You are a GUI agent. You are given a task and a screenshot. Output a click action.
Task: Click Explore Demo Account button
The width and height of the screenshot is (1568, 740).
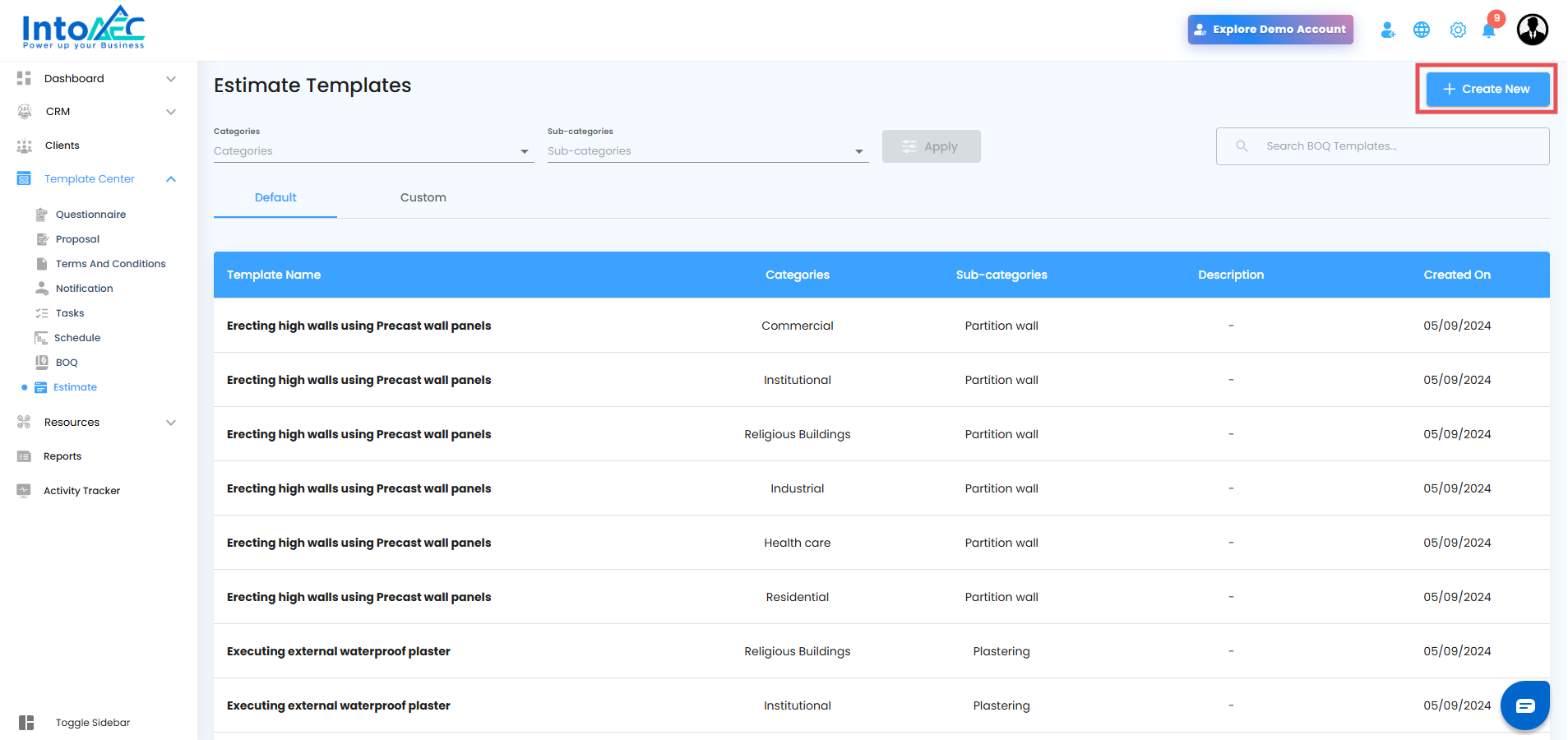coord(1270,30)
